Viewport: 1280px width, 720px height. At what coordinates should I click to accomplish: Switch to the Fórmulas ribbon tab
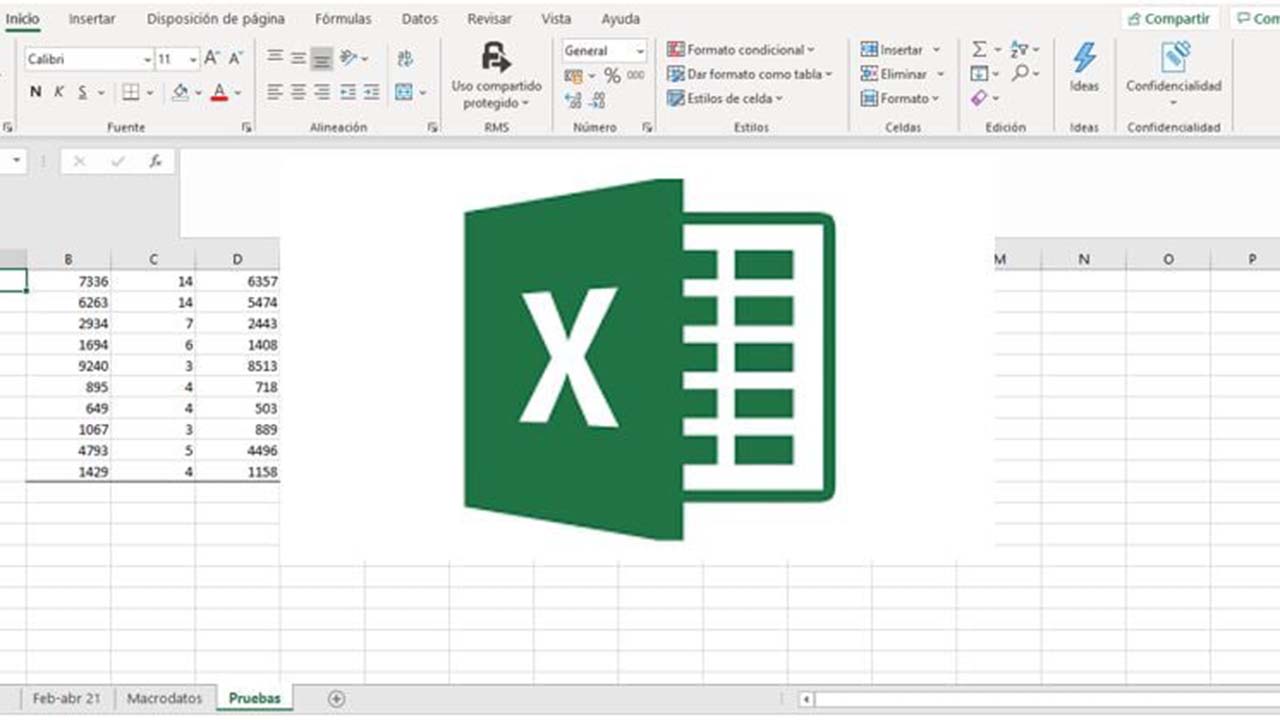[x=342, y=18]
